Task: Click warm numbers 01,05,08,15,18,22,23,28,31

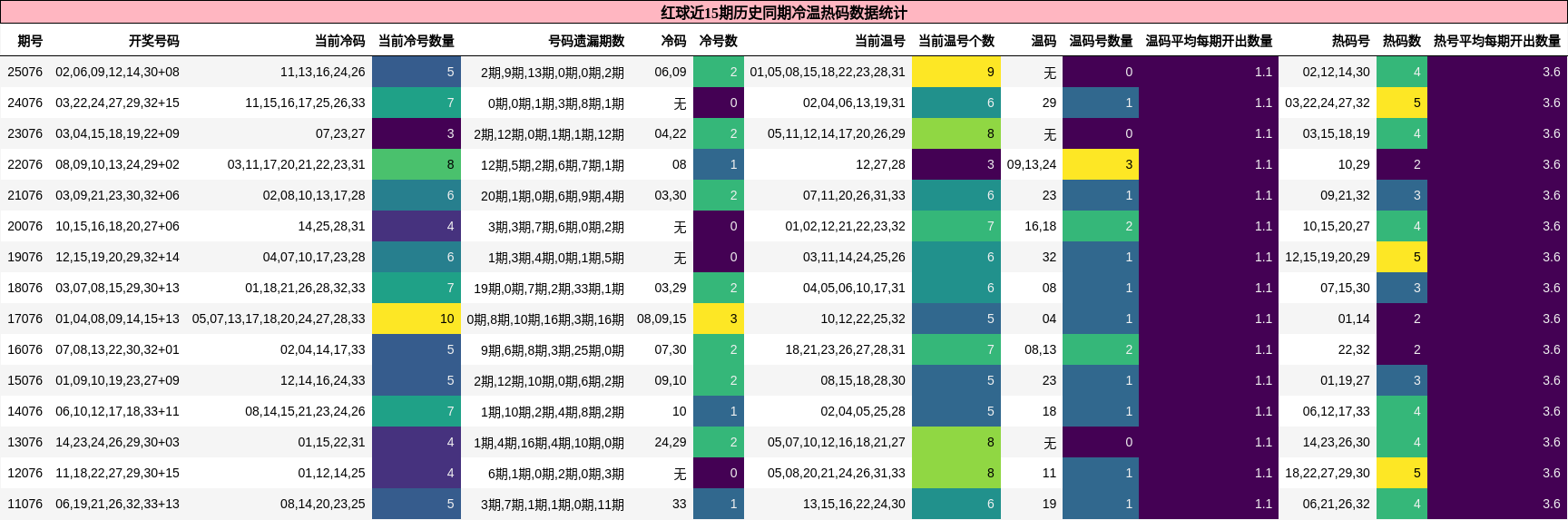Action: (x=828, y=72)
